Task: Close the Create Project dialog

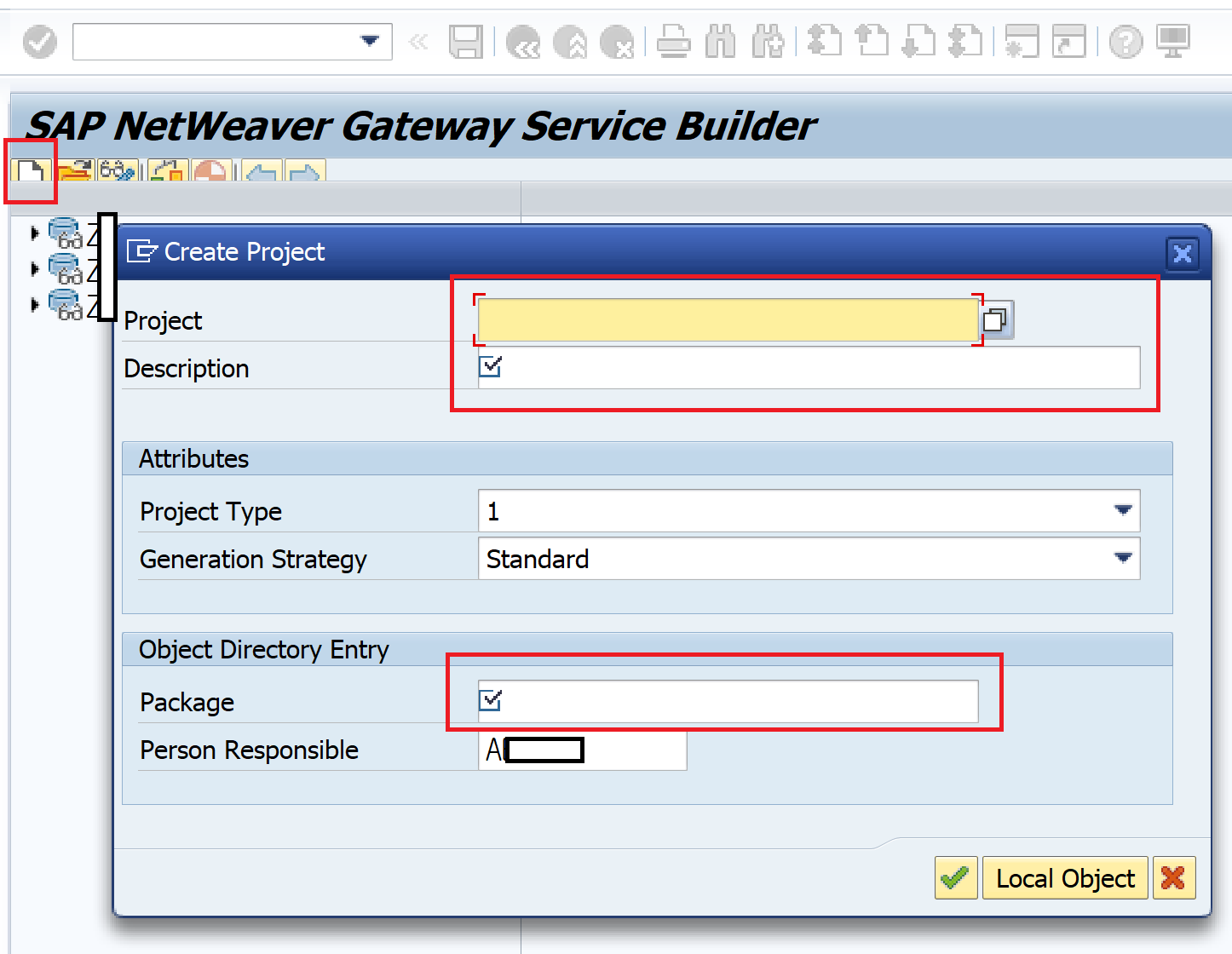Action: (x=1183, y=253)
